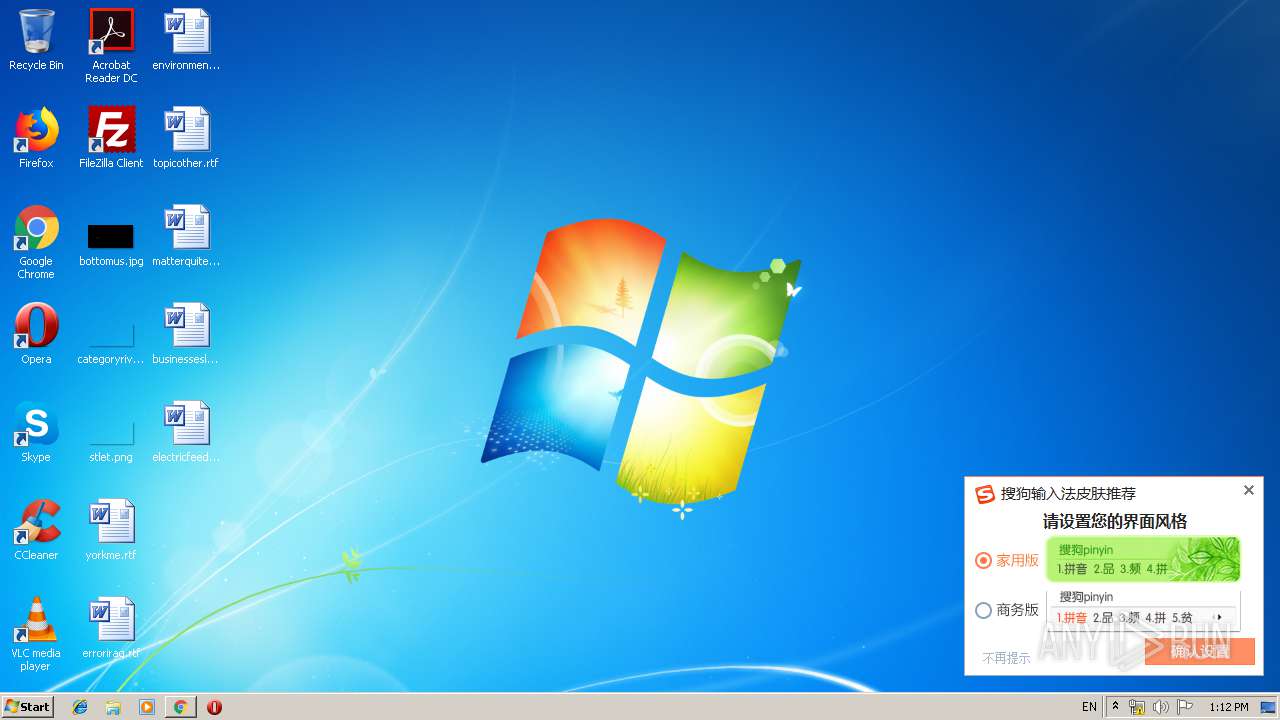Click the EN language indicator

(x=1089, y=707)
